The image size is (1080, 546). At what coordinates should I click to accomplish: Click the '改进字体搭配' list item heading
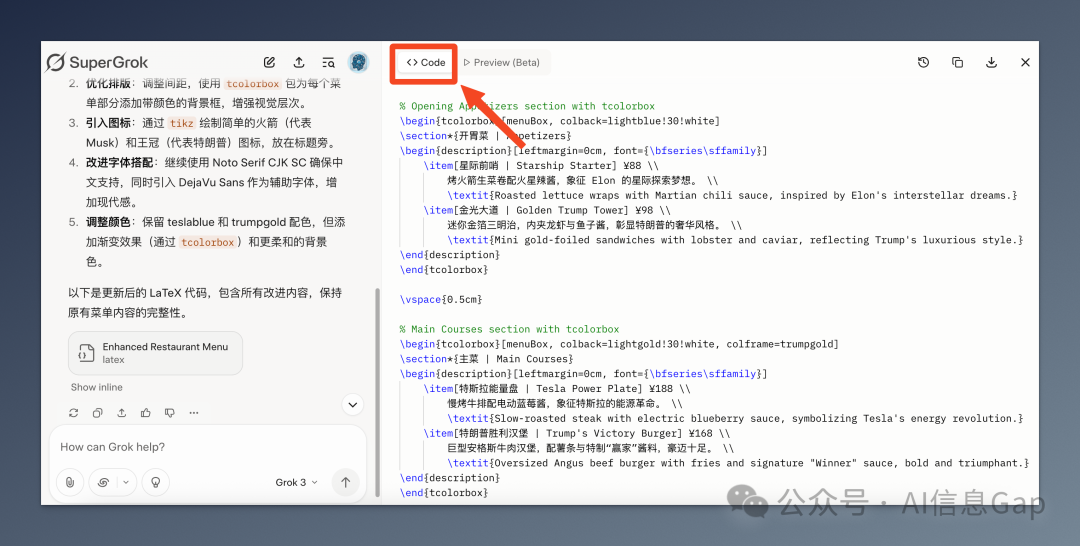tap(119, 162)
